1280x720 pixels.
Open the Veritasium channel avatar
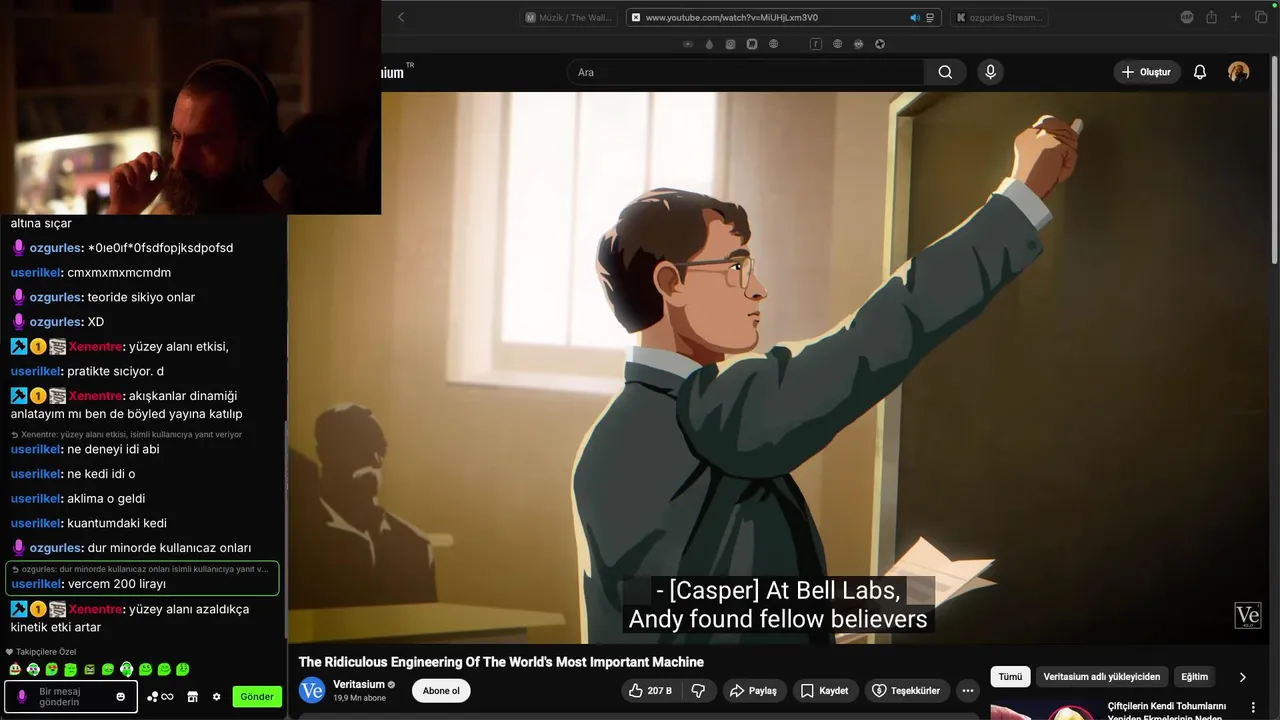pyautogui.click(x=312, y=690)
